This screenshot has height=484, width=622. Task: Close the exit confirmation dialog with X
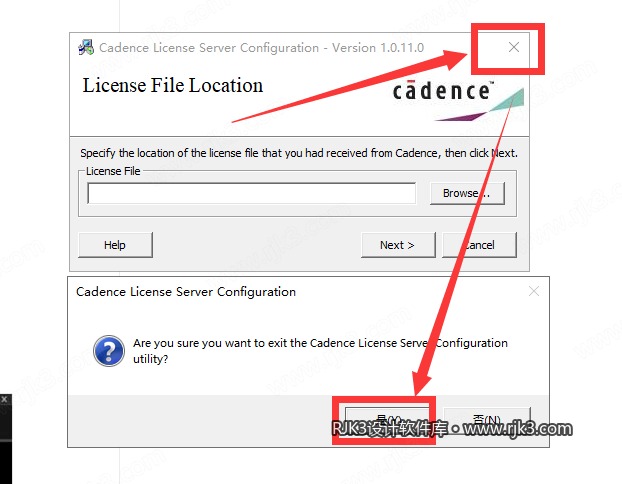[x=534, y=291]
